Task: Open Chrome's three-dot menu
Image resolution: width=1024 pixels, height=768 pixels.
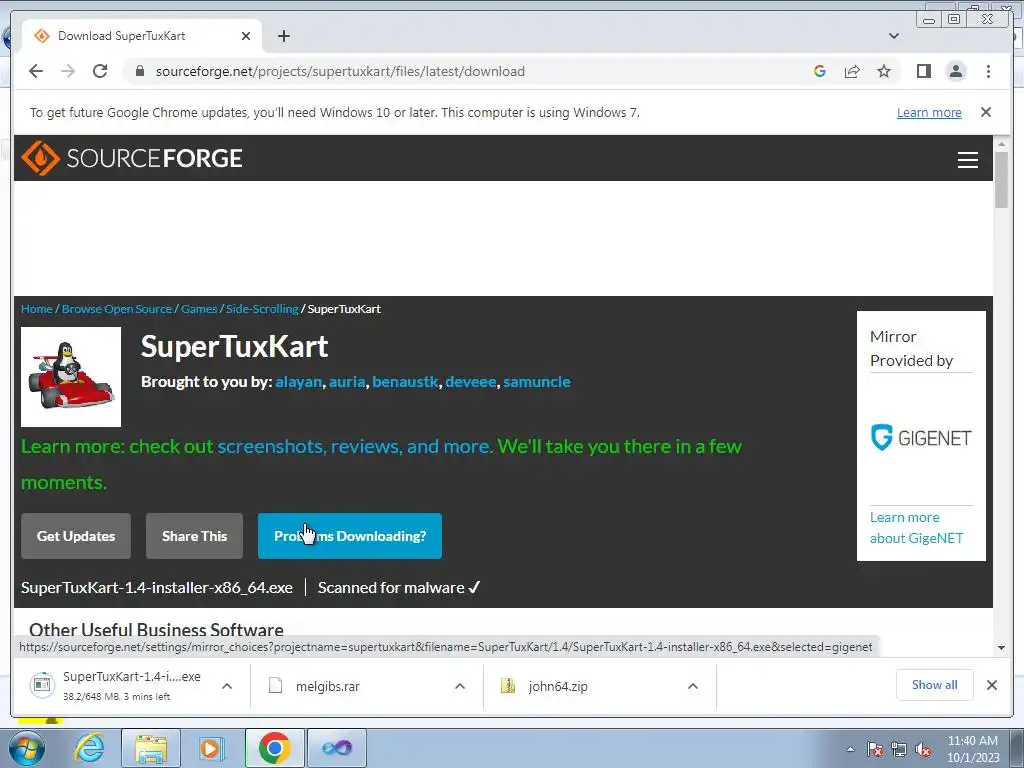Action: [x=988, y=71]
